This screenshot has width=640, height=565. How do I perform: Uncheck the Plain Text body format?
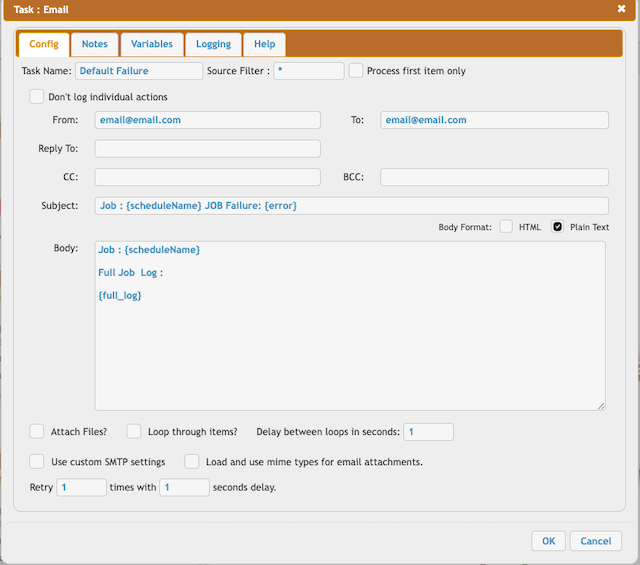coord(557,227)
